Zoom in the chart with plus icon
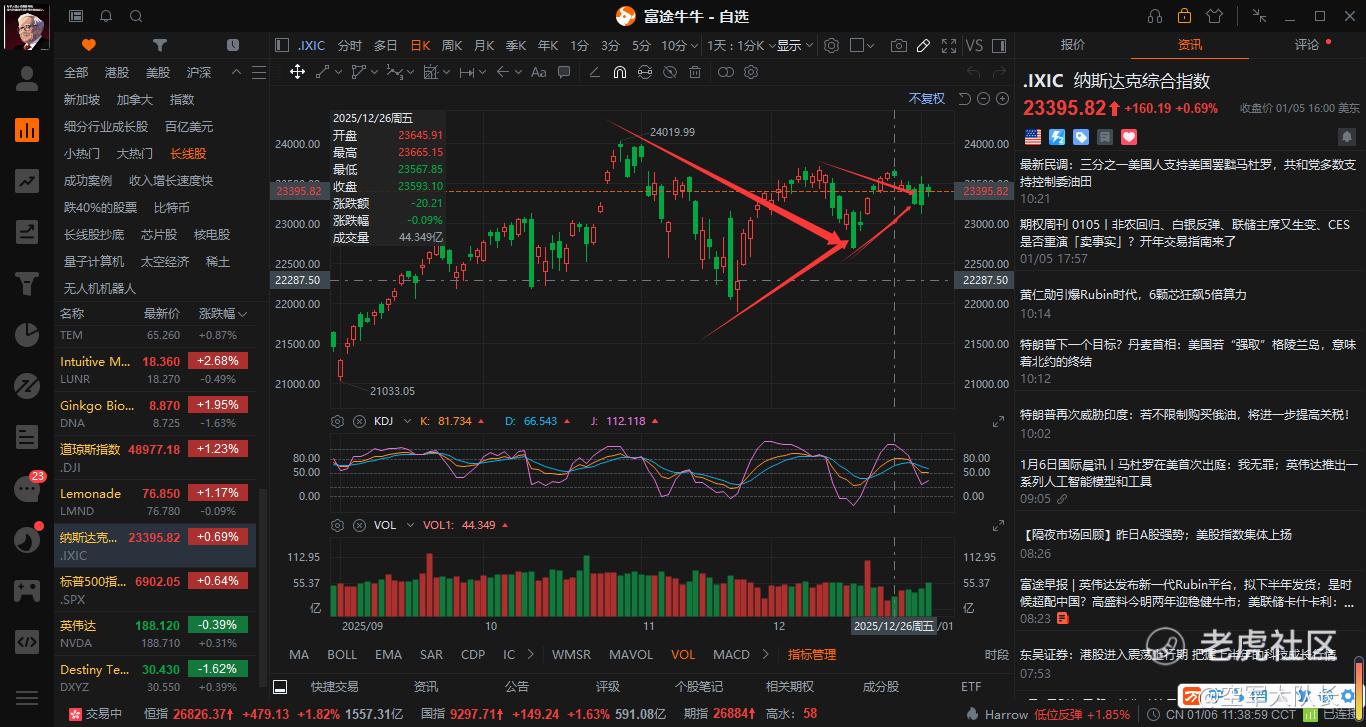The height and width of the screenshot is (727, 1366). [1001, 98]
